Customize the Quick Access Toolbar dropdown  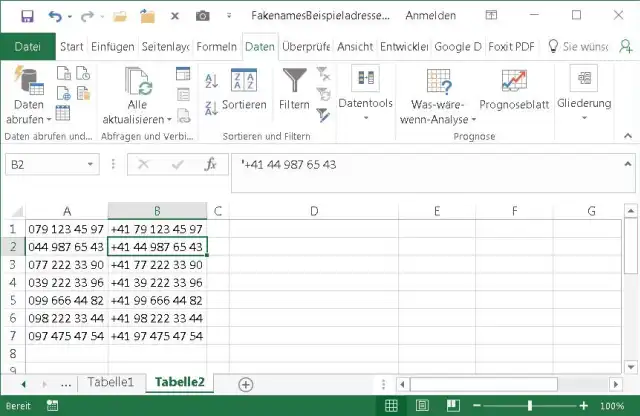pyautogui.click(x=229, y=16)
